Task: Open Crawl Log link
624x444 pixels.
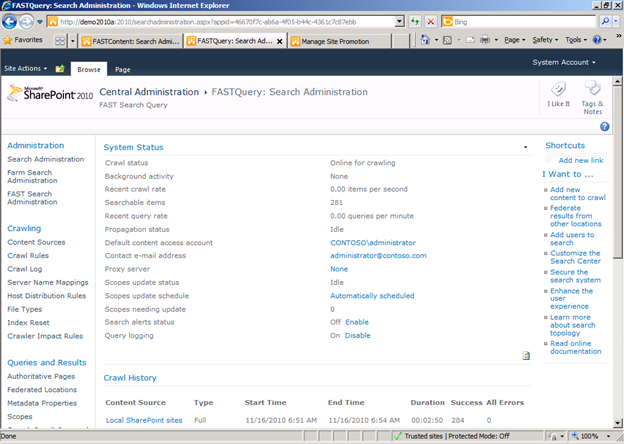Action: point(24,269)
